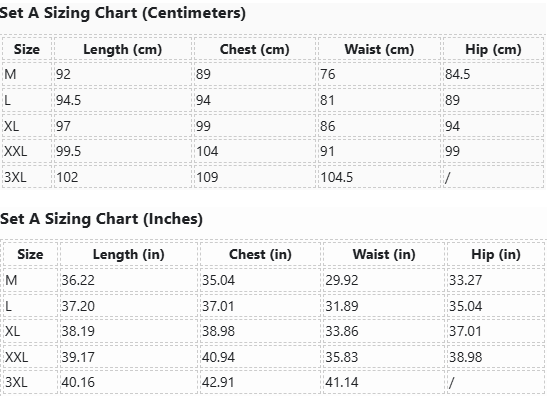Click the XXL hip value 38.98 in inches

click(466, 357)
